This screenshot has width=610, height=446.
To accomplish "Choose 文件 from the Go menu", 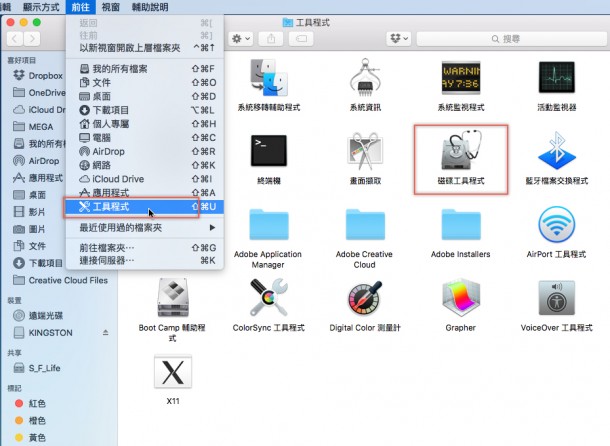I will click(145, 83).
